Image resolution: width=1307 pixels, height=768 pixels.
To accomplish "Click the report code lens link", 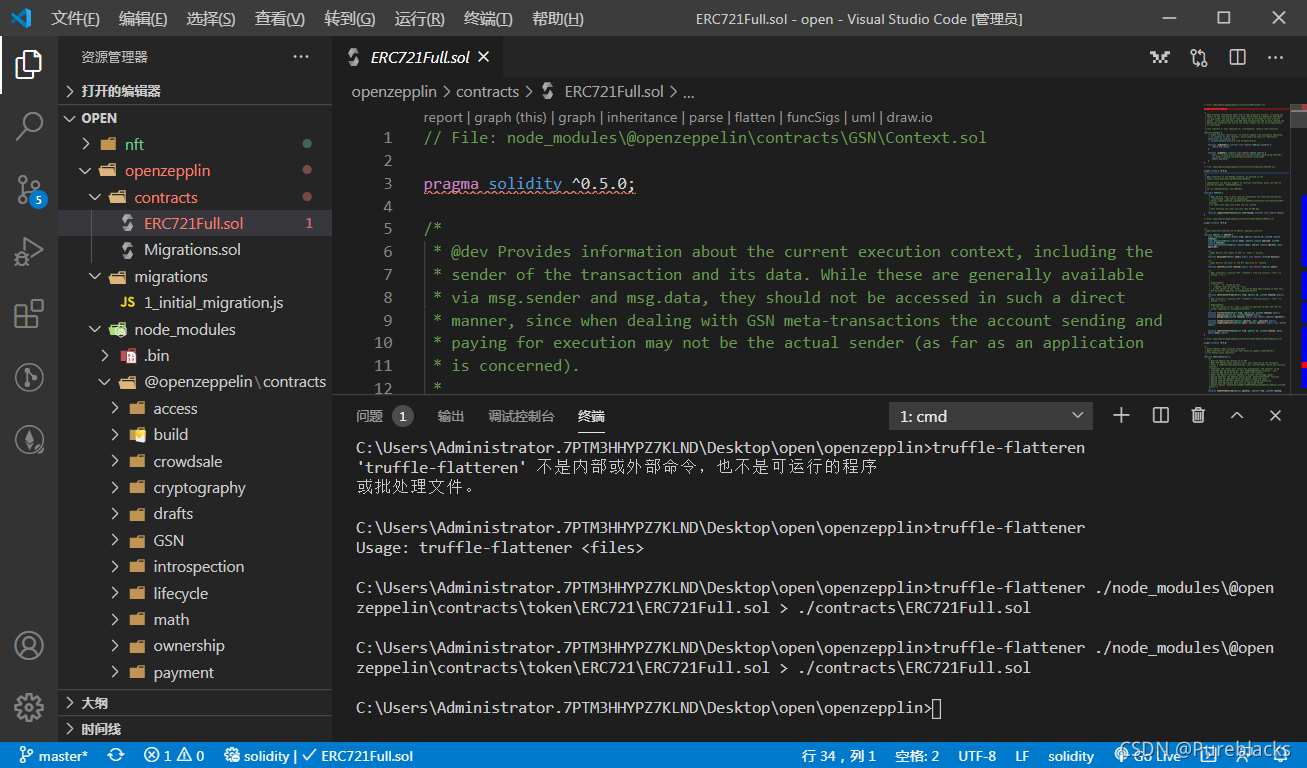I will point(443,117).
